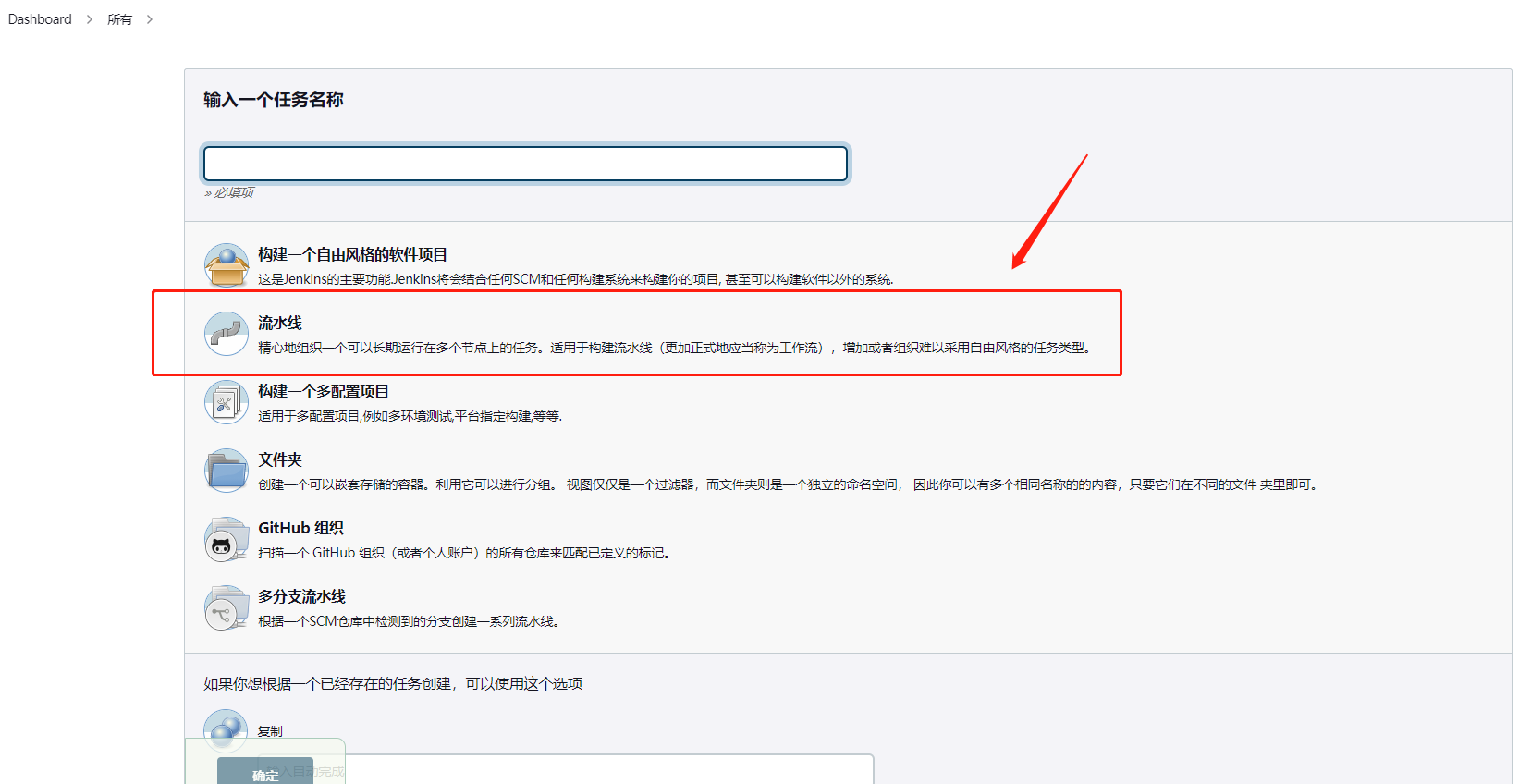Choose the multi-configuration project icon
The width and height of the screenshot is (1531, 784).
pos(227,402)
